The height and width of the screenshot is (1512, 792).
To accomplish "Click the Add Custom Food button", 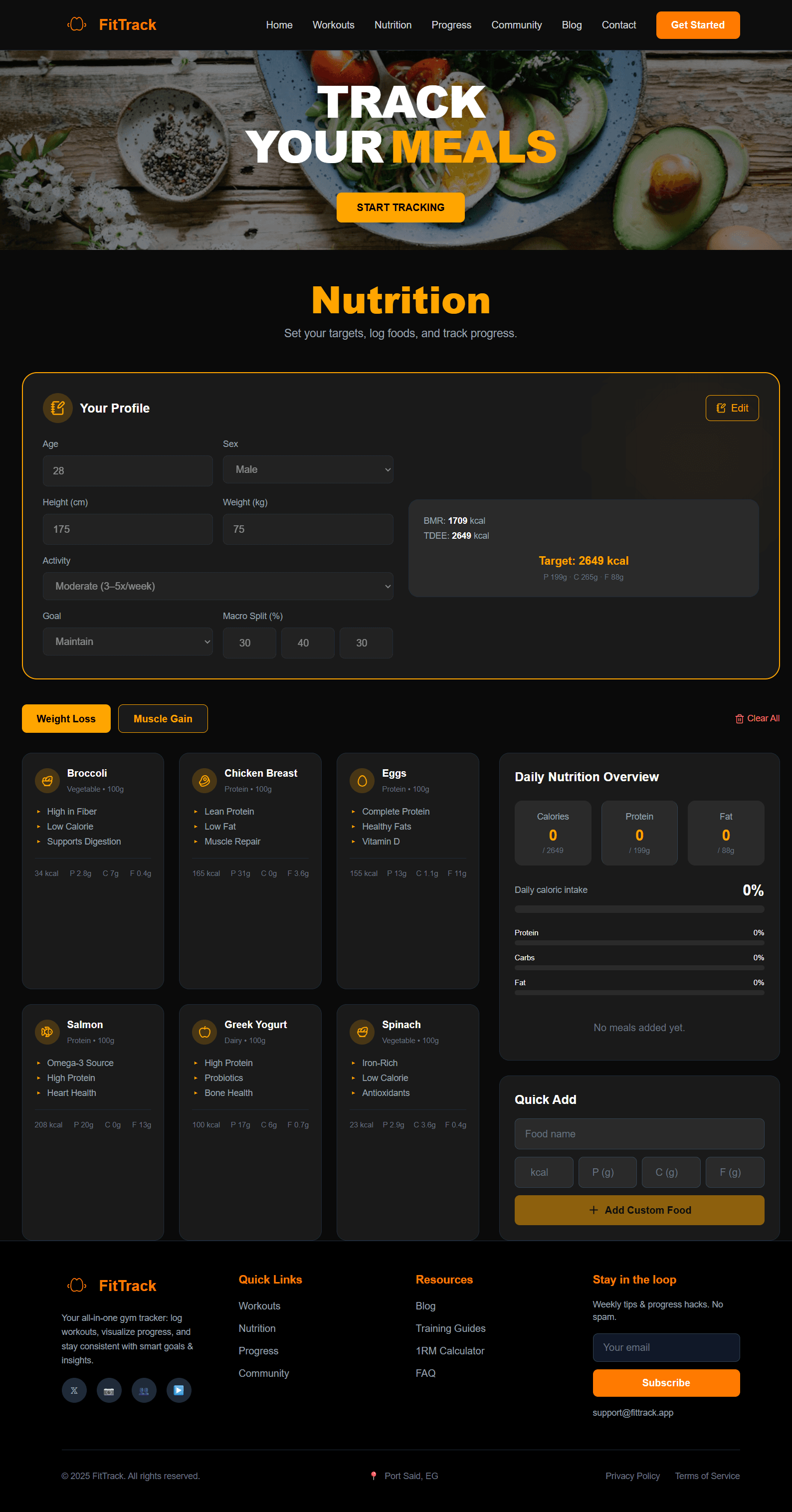I will click(x=639, y=1210).
